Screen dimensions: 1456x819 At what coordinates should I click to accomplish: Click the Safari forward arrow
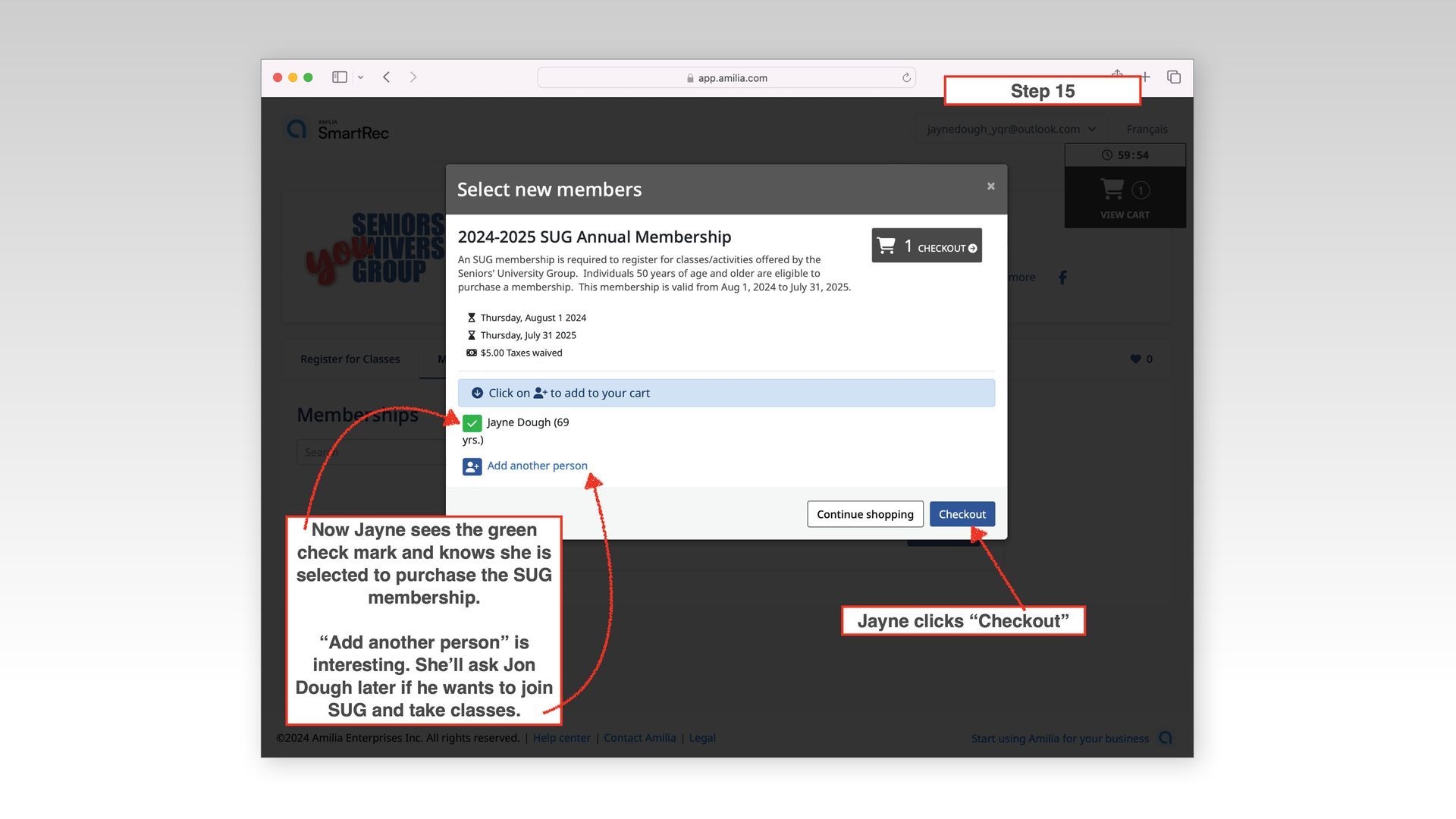[413, 77]
